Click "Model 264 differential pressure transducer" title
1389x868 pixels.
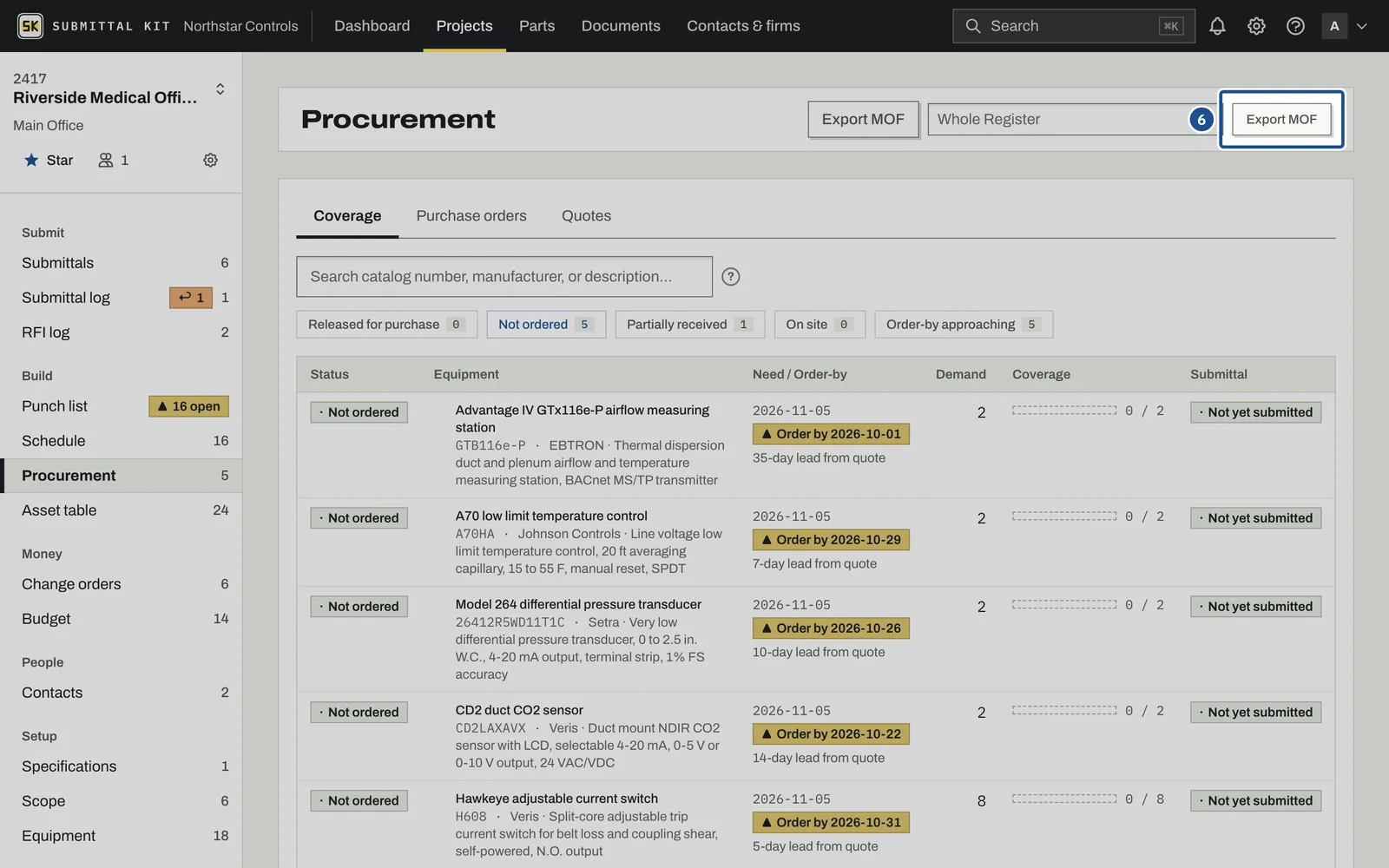pyautogui.click(x=578, y=604)
